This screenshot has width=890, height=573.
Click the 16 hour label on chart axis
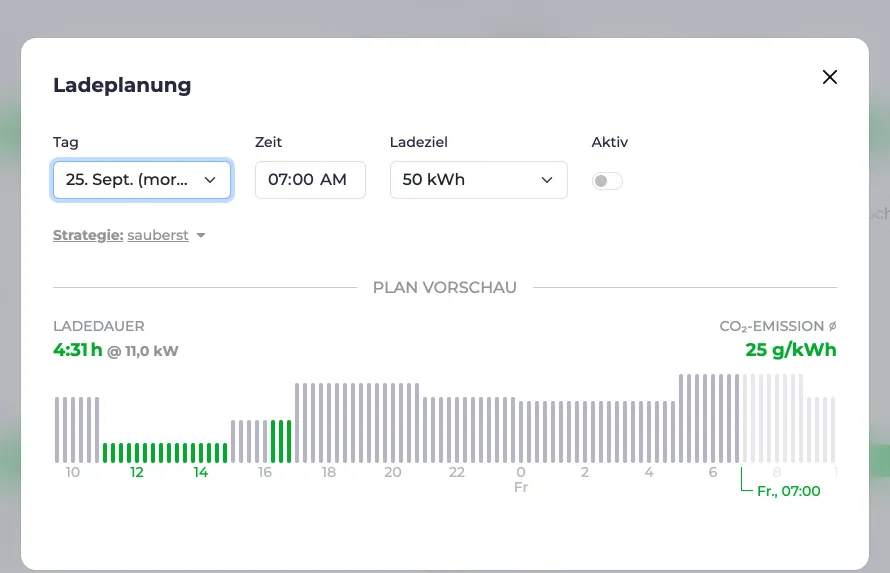(265, 472)
